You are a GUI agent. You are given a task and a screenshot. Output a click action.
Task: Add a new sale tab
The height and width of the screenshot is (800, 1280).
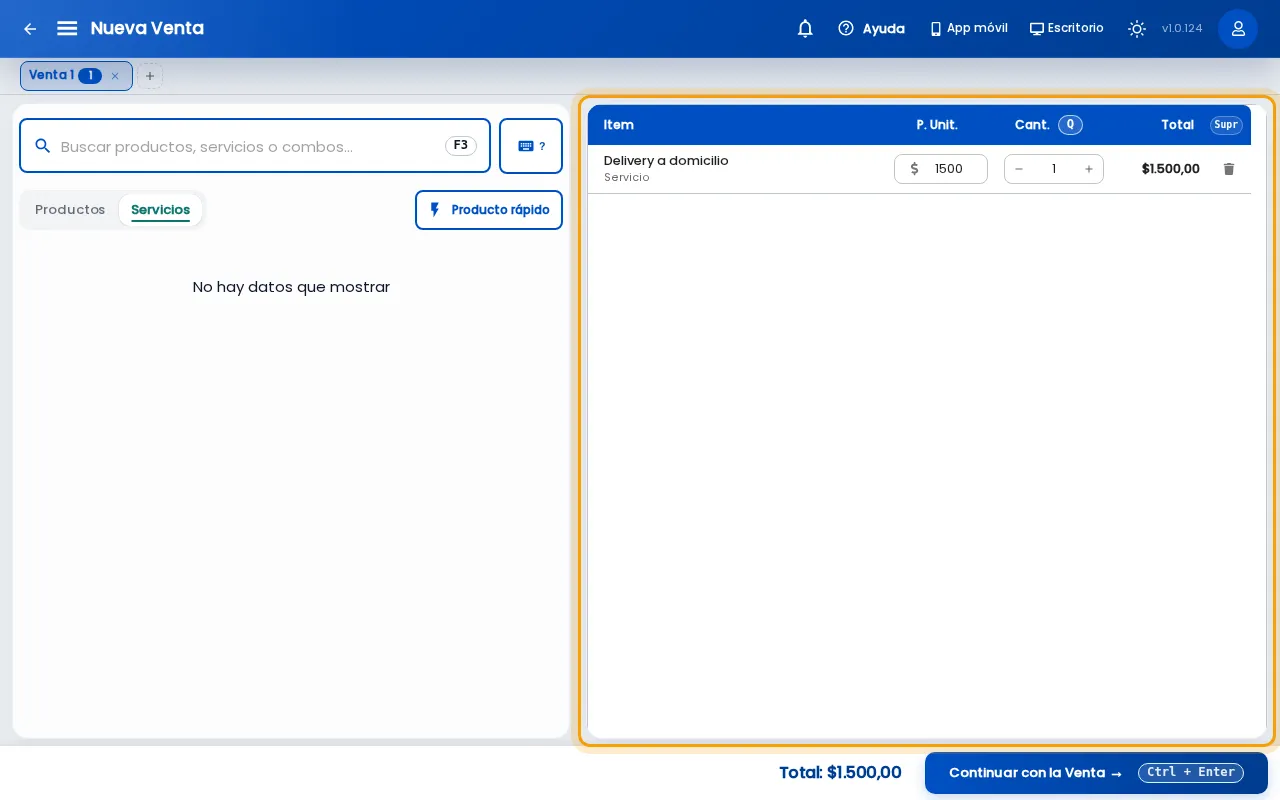click(x=150, y=76)
